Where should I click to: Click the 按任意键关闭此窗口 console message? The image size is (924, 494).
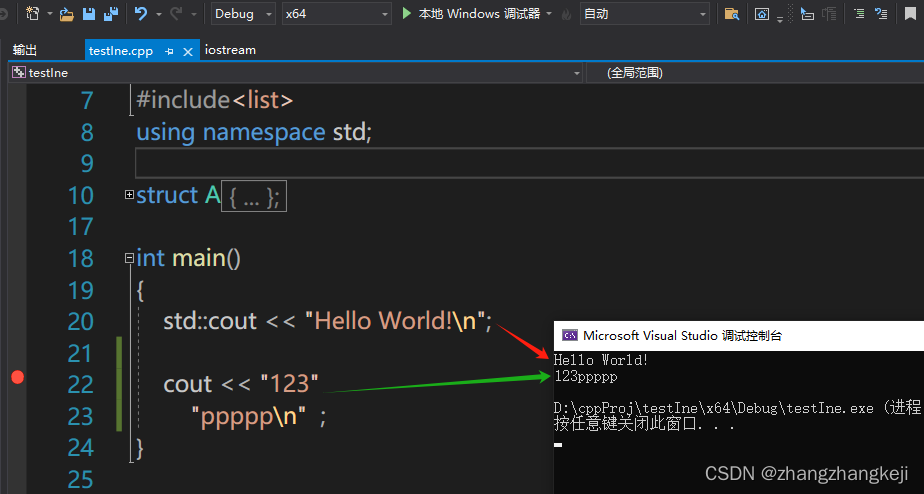coord(644,423)
